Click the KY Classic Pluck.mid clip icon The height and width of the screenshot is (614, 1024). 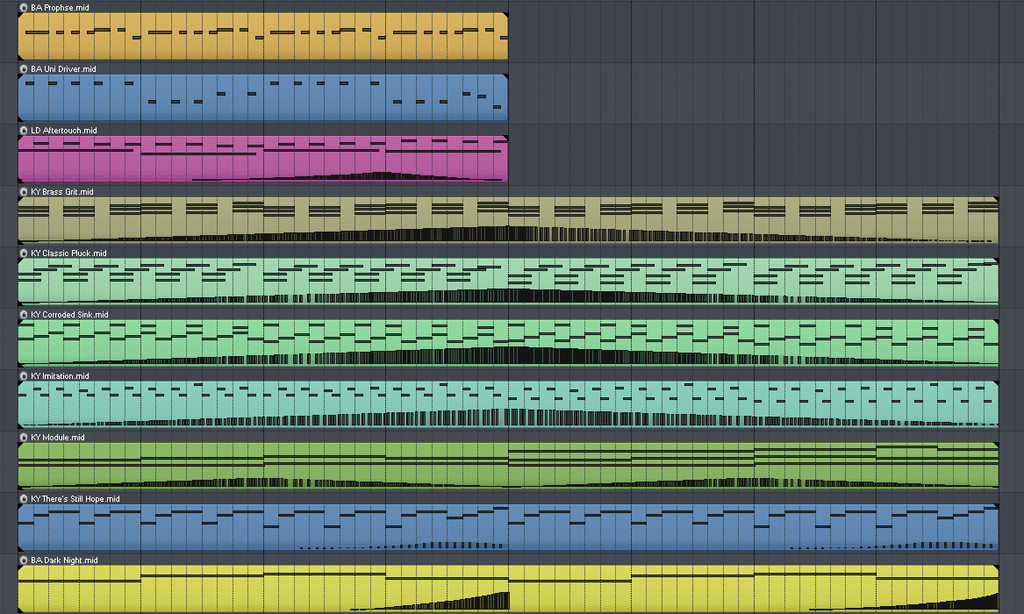24,253
